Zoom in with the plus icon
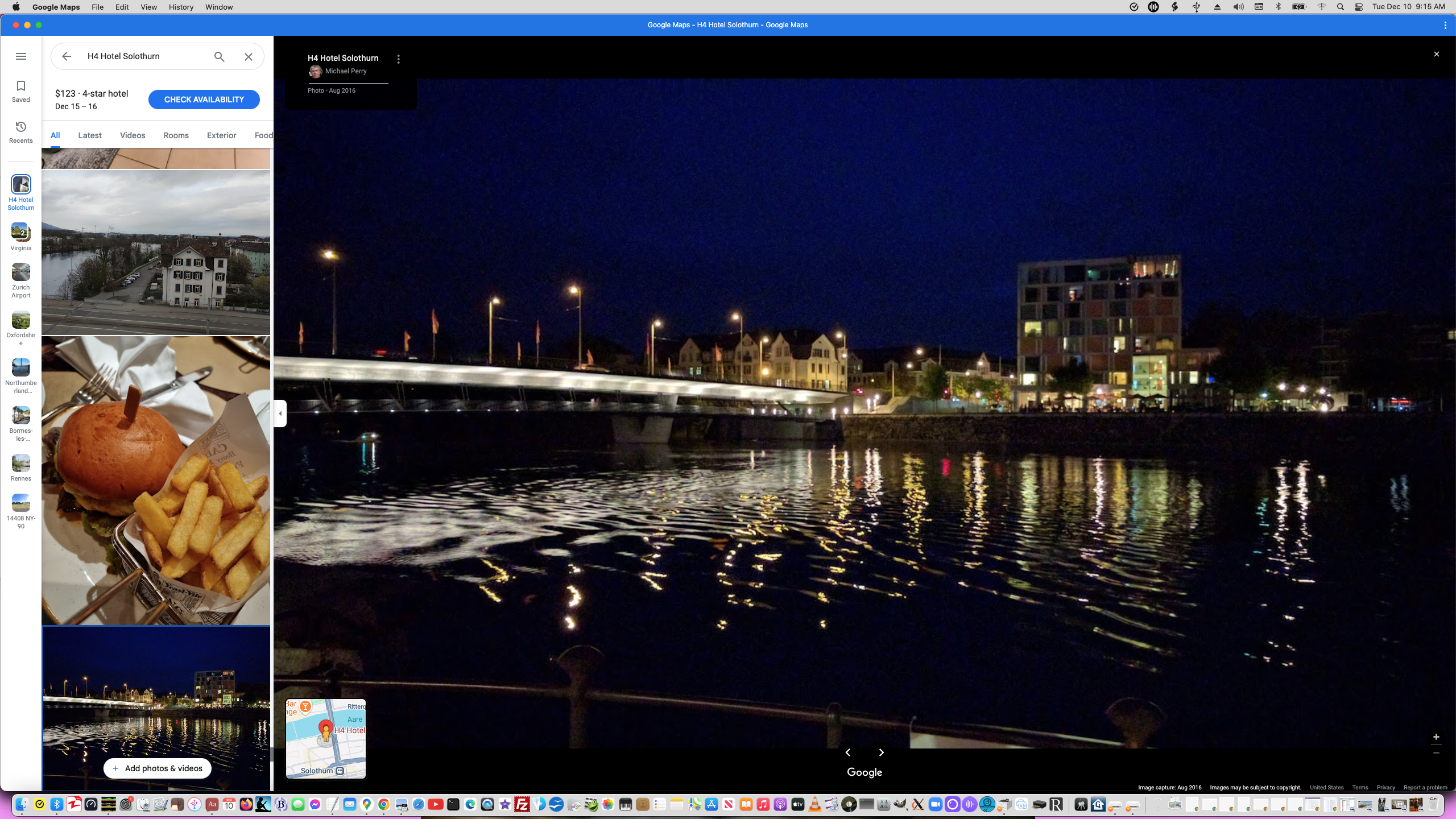1456x819 pixels. pyautogui.click(x=1436, y=737)
